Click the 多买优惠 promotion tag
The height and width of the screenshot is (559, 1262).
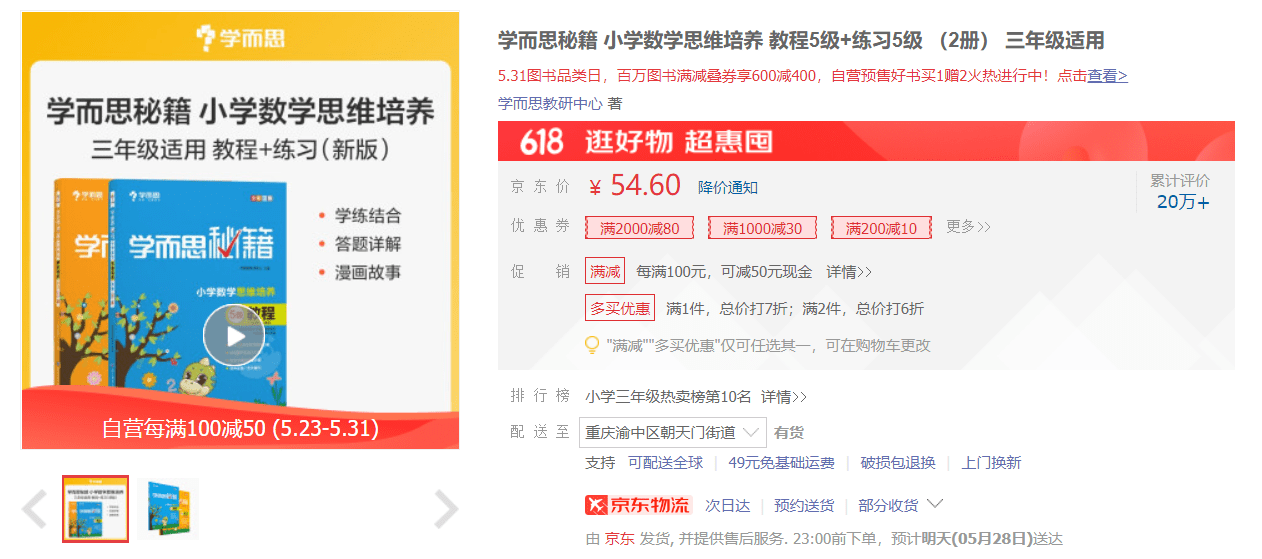point(619,308)
